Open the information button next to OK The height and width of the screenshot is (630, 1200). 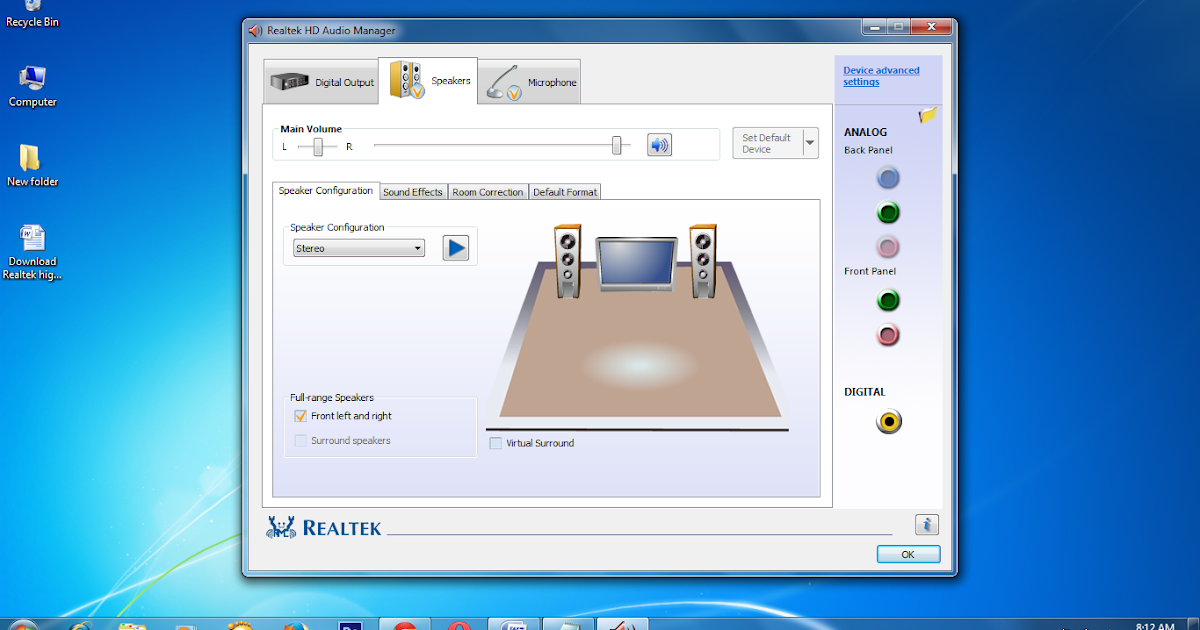click(927, 524)
